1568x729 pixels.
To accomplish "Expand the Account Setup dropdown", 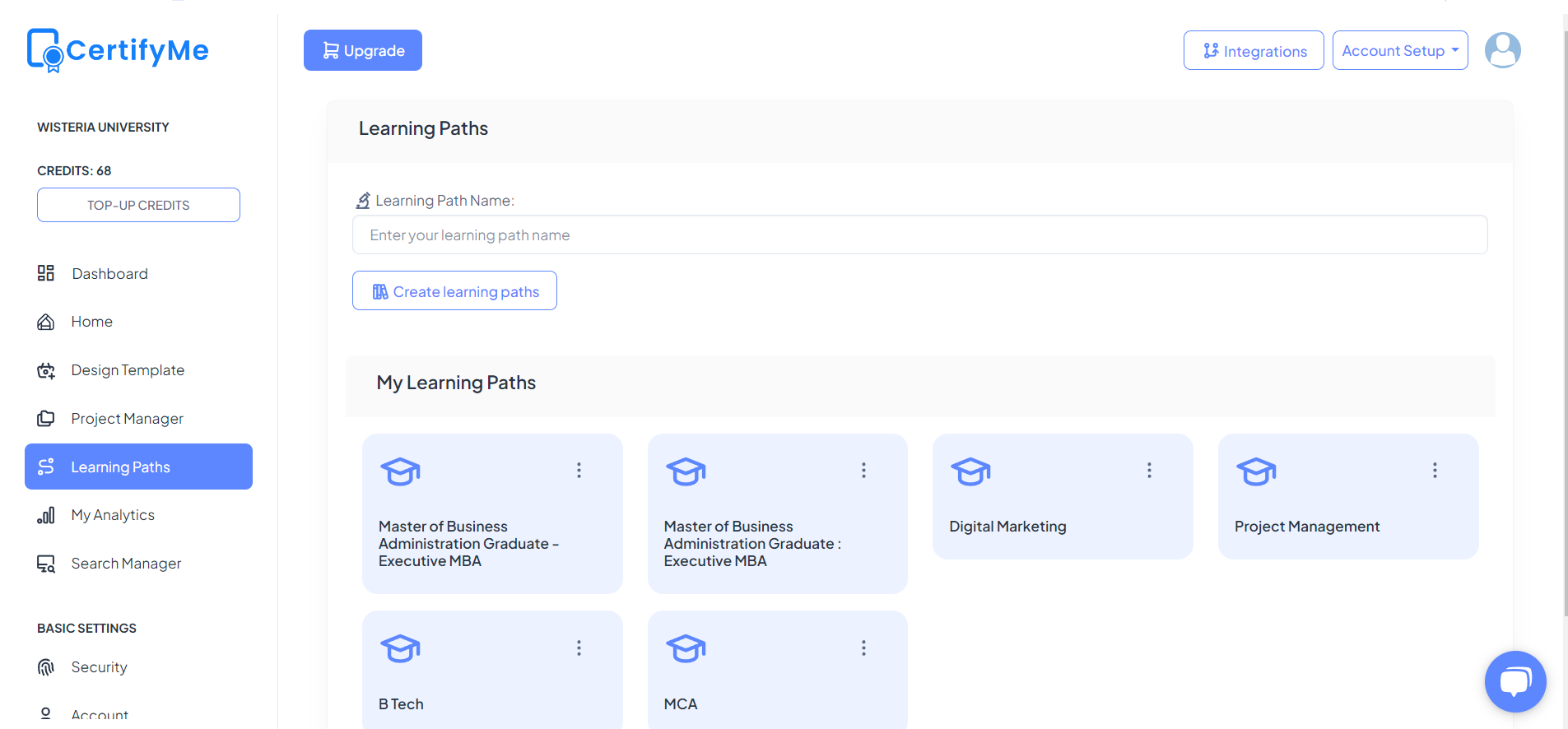I will coord(1400,50).
